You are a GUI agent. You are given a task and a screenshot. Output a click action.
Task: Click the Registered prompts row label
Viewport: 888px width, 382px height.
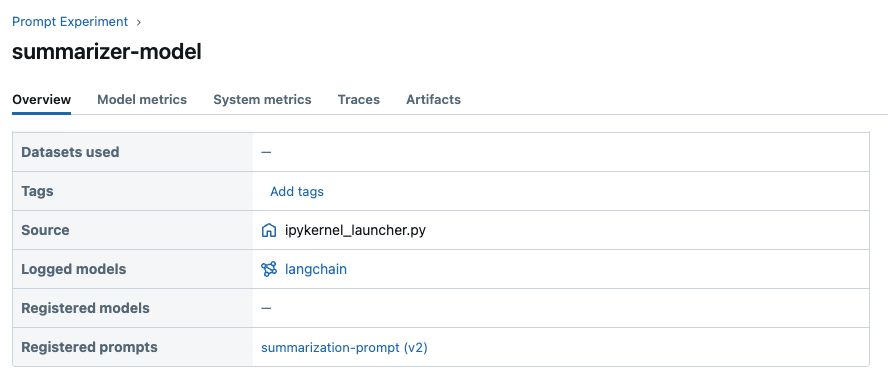[x=89, y=347]
